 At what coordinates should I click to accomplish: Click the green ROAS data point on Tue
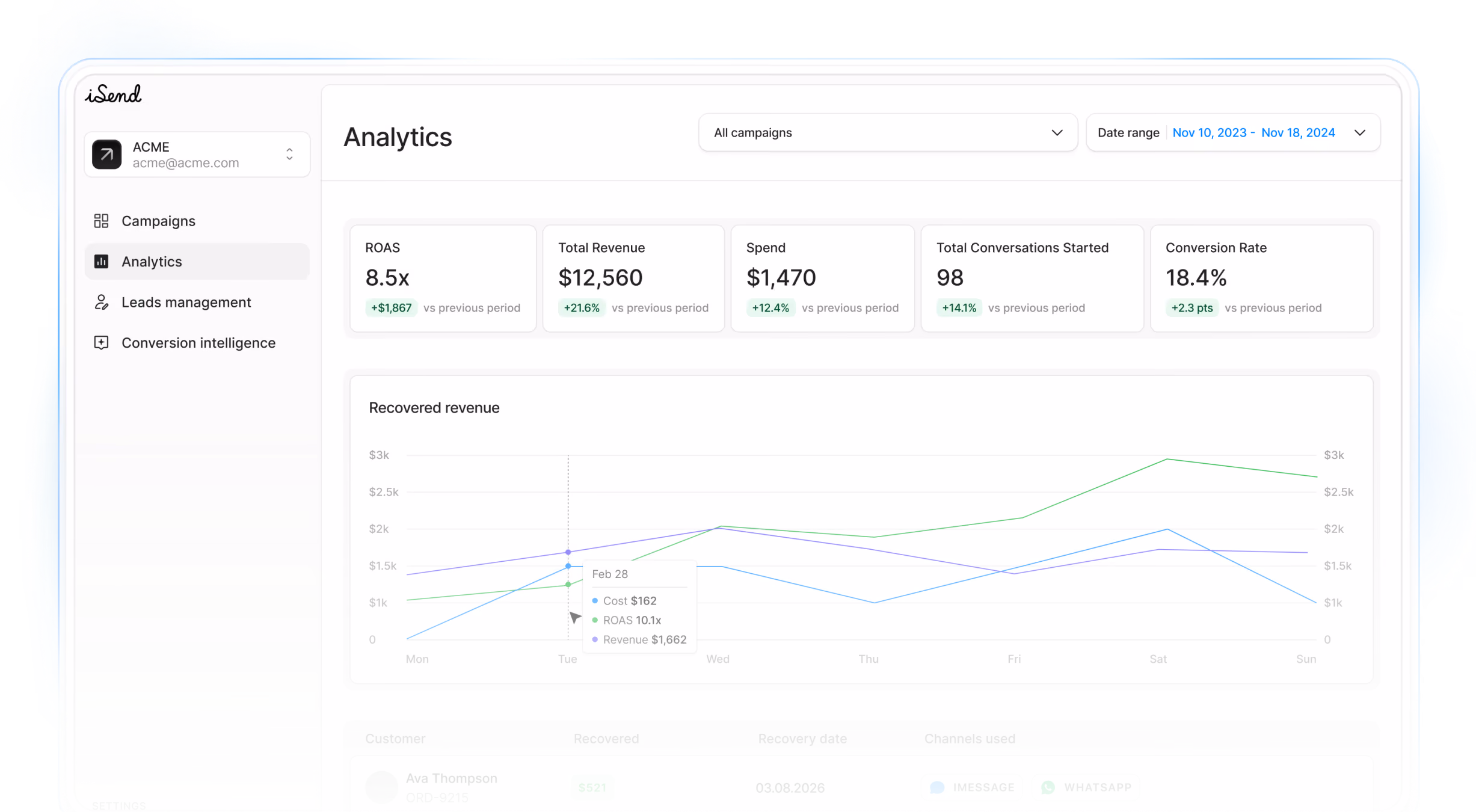568,585
